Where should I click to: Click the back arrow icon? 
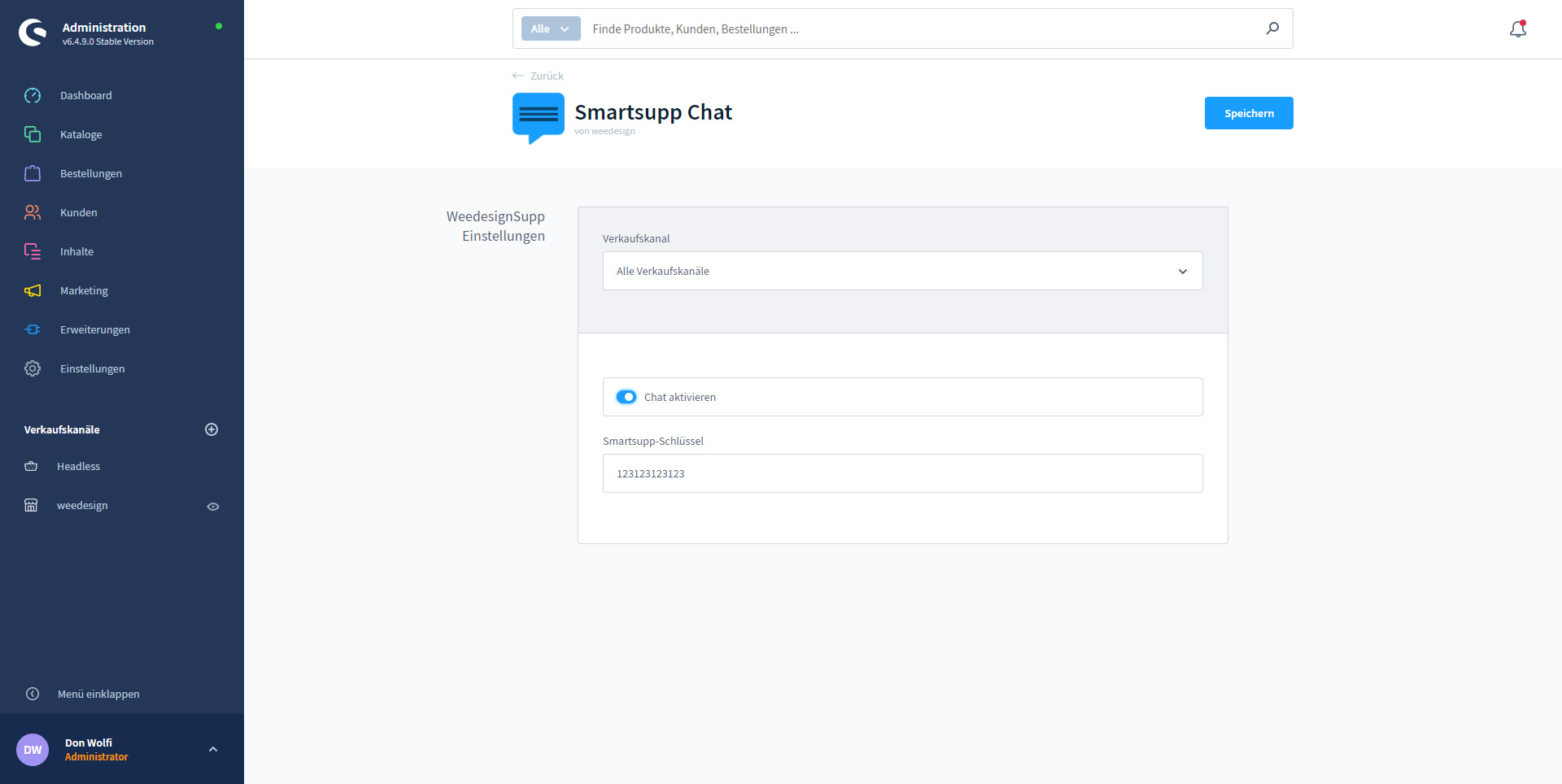point(518,76)
